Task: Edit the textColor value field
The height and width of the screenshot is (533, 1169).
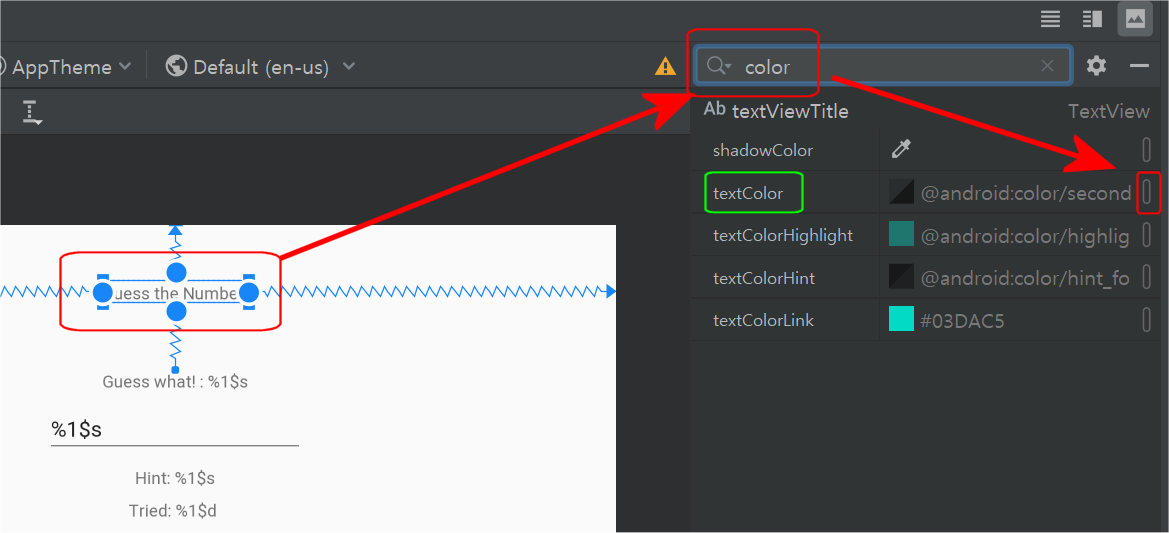Action: click(x=1025, y=194)
